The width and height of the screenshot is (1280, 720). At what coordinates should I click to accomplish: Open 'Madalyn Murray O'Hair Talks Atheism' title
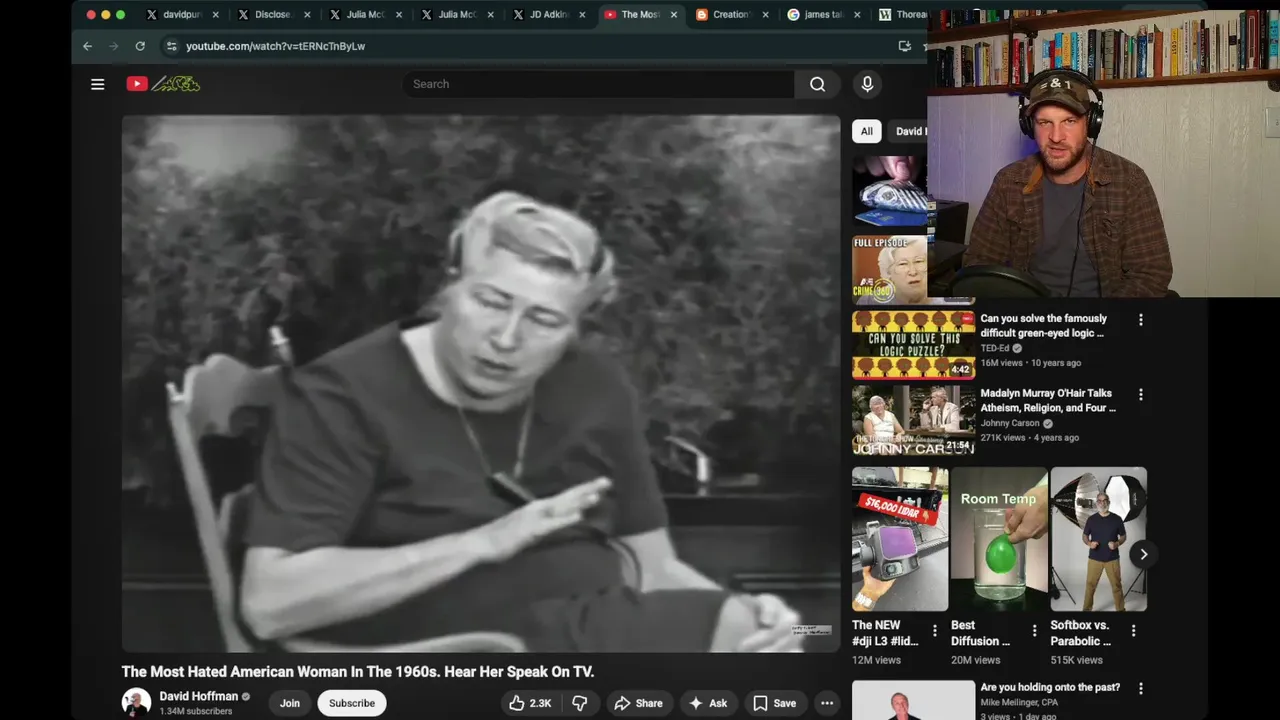coord(1048,401)
